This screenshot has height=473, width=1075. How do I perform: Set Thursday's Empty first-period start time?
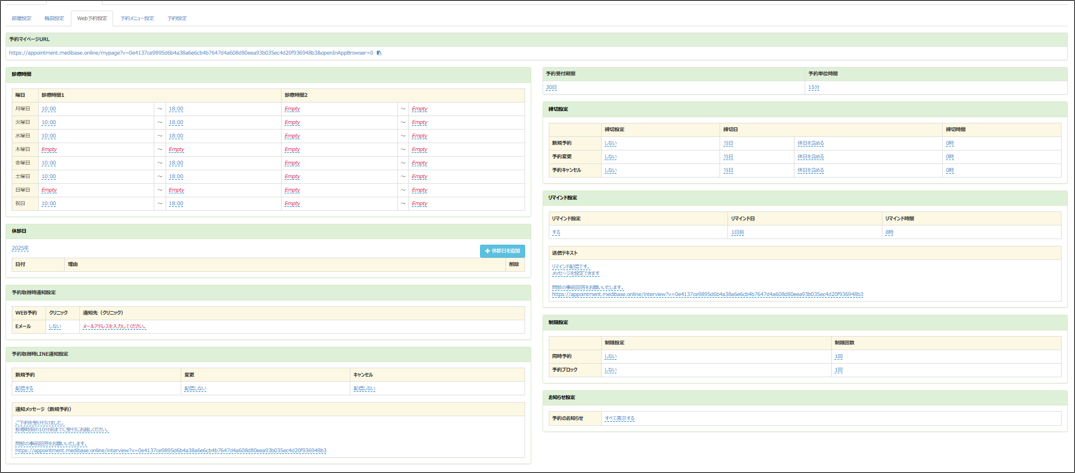tap(50, 149)
